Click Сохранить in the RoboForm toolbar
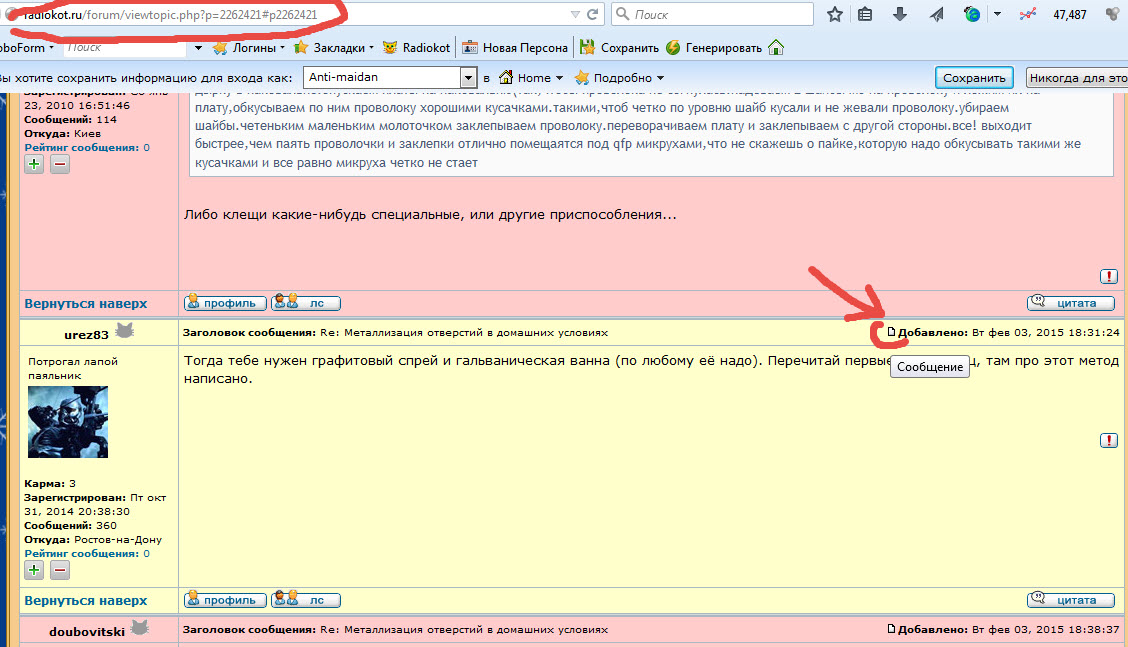Screen dimensions: 1128x647 tap(619, 48)
